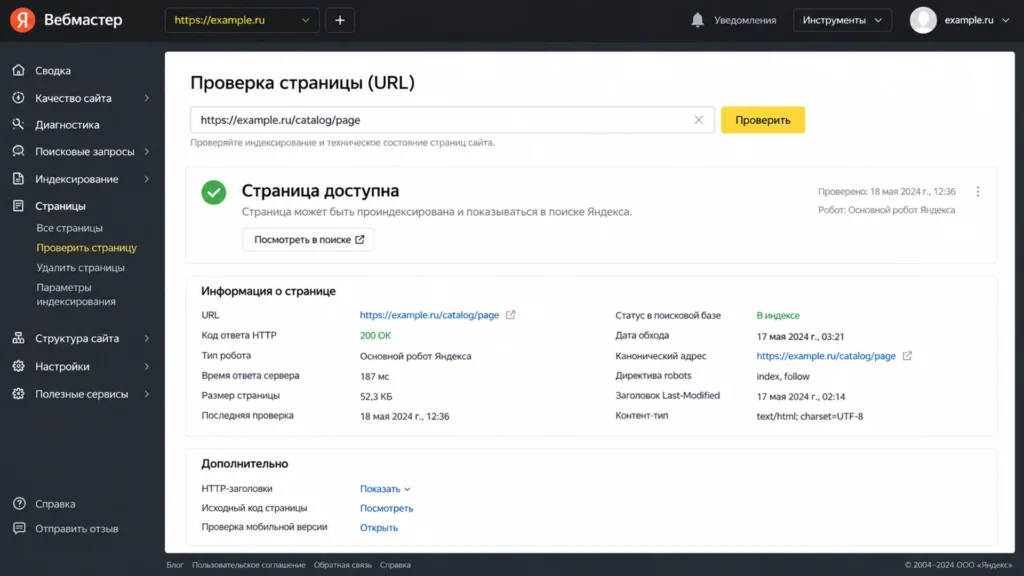The image size is (1024, 576).
Task: Click the yellow Проверить button
Action: point(763,120)
